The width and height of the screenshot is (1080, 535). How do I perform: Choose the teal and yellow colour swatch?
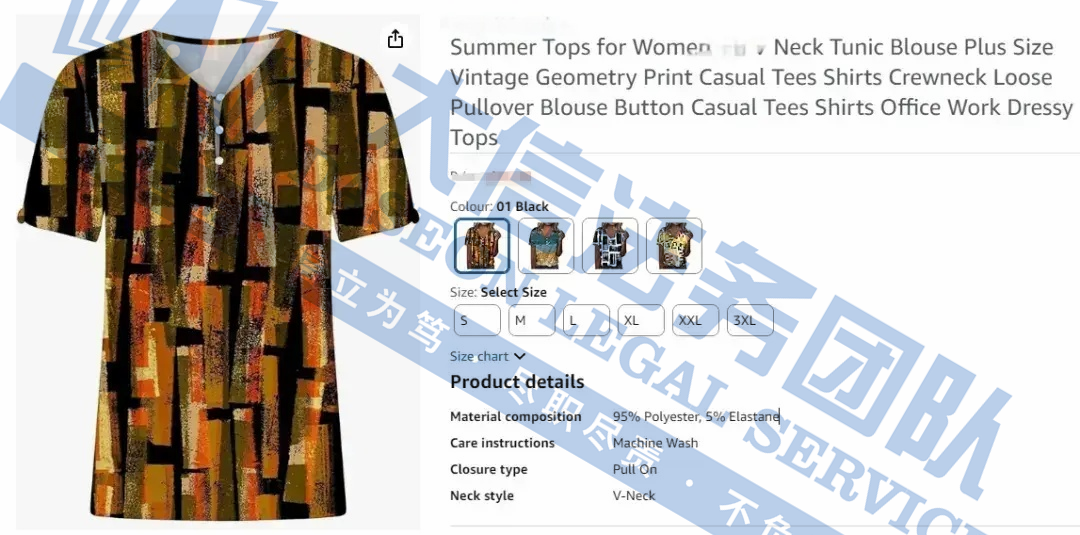546,246
